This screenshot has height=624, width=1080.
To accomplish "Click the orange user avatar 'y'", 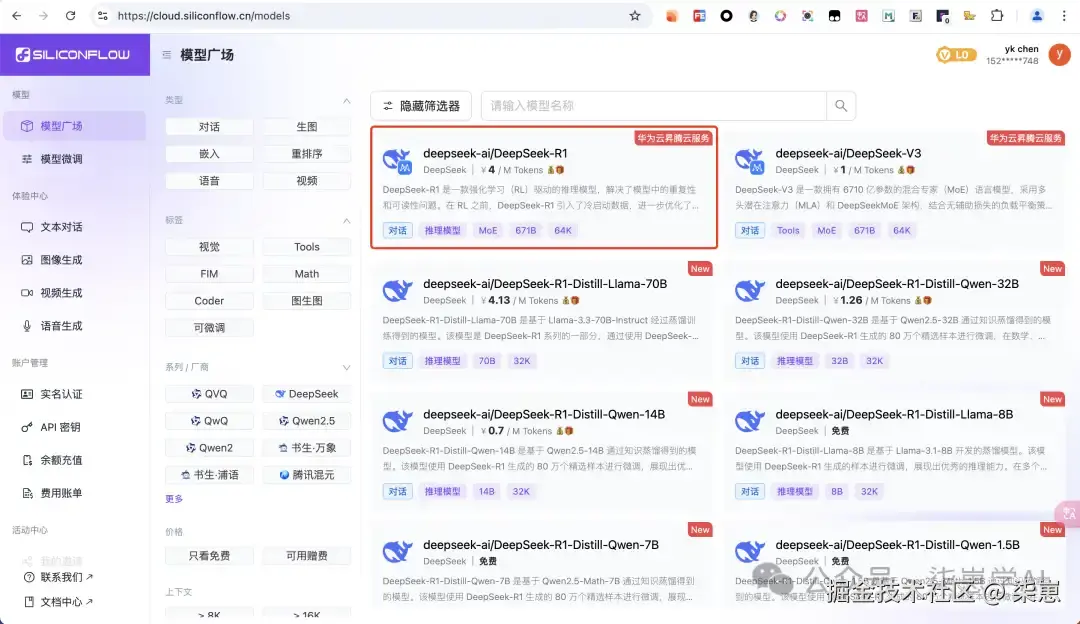I will click(x=1059, y=54).
